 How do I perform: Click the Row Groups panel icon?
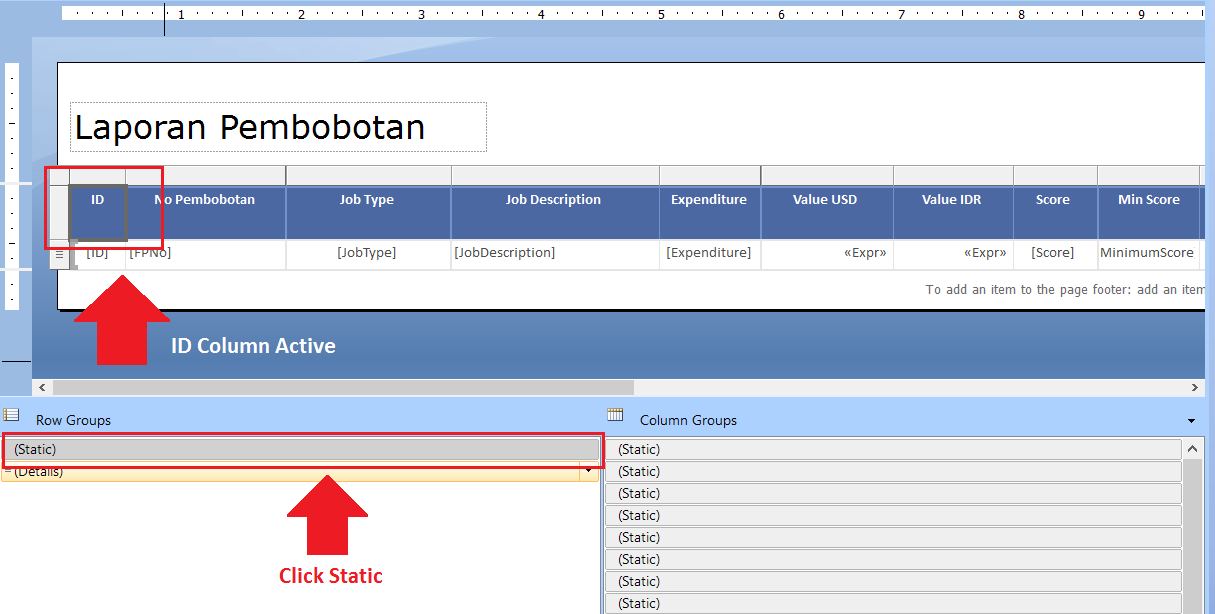(11, 414)
